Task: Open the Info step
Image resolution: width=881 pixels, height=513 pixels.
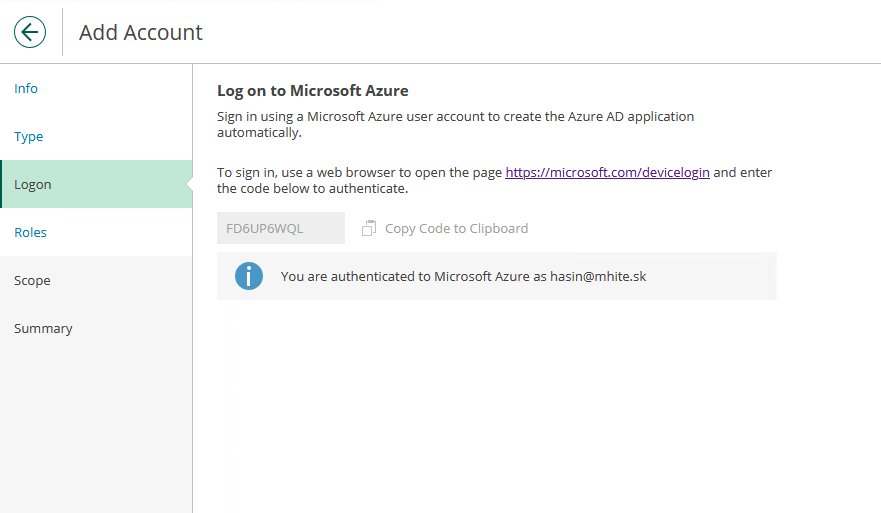Action: pyautogui.click(x=26, y=89)
